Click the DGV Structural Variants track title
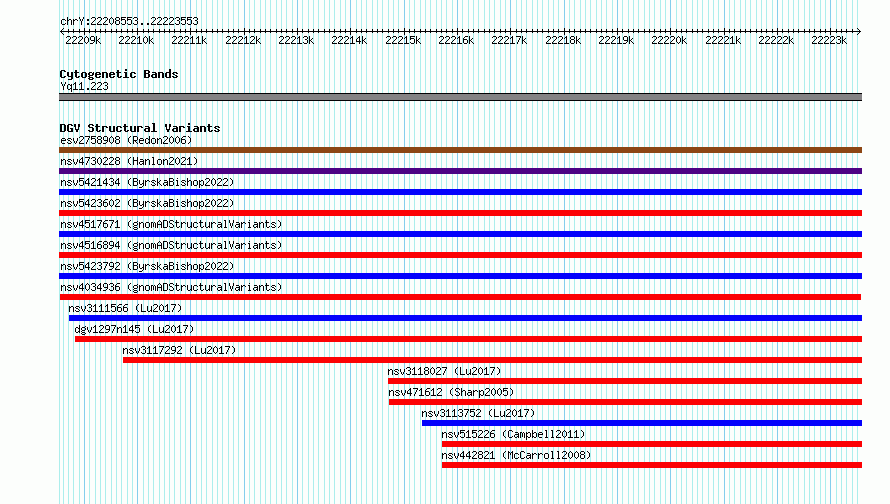 pos(140,128)
